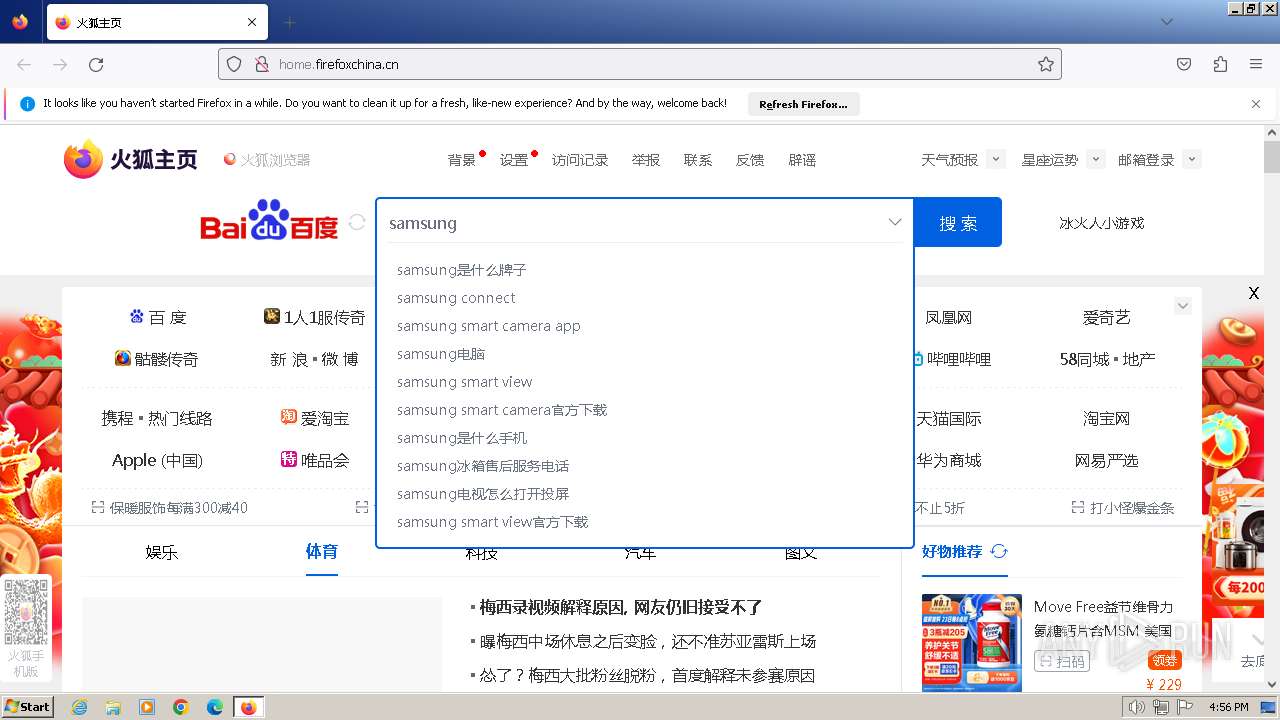Open the 1人1服传奇 link

(x=314, y=317)
